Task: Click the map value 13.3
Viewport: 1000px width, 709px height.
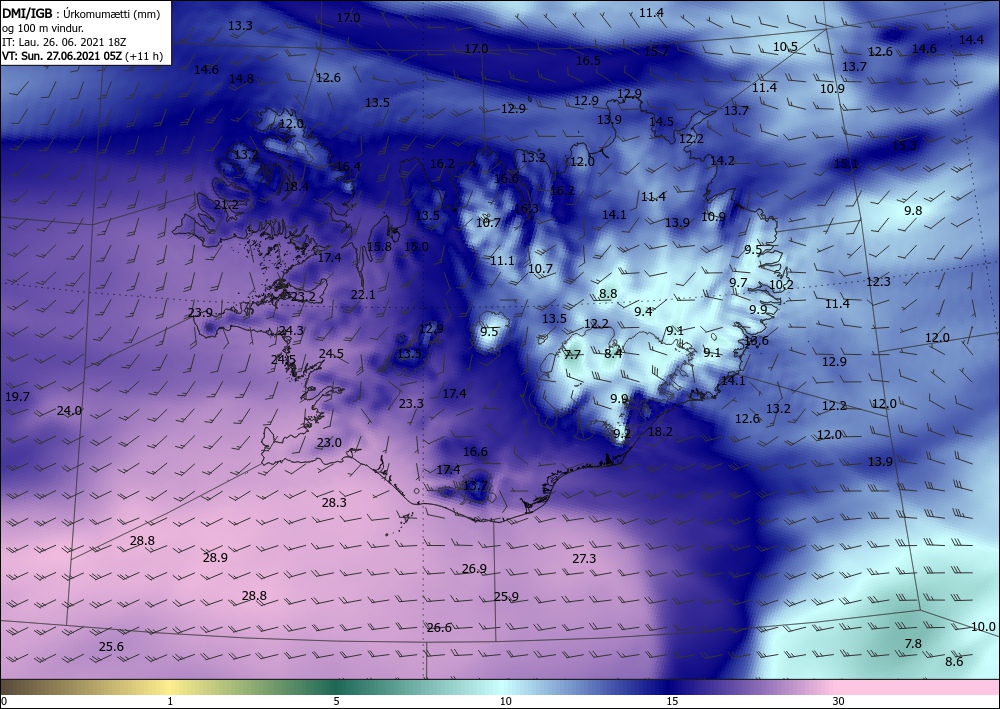Action: coord(240,26)
